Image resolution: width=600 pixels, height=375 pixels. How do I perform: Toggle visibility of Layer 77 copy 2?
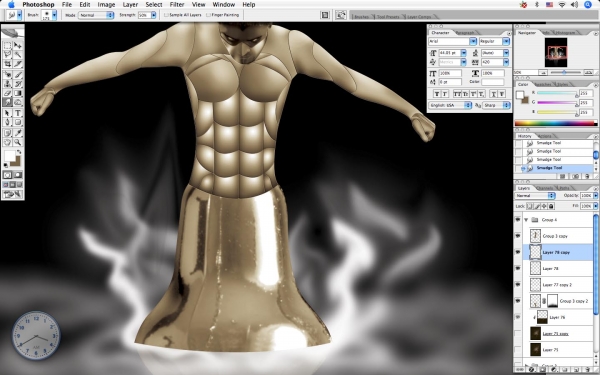(518, 285)
